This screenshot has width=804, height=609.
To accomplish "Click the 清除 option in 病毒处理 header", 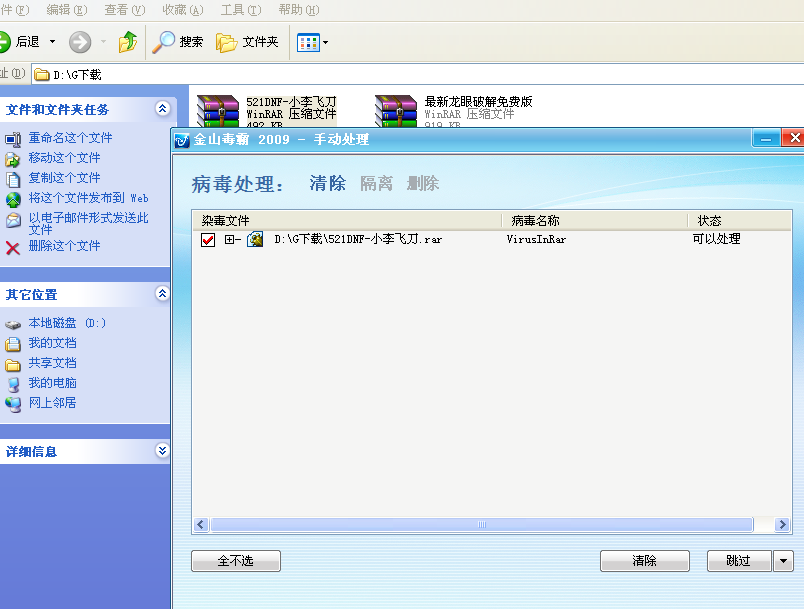I will click(x=328, y=184).
